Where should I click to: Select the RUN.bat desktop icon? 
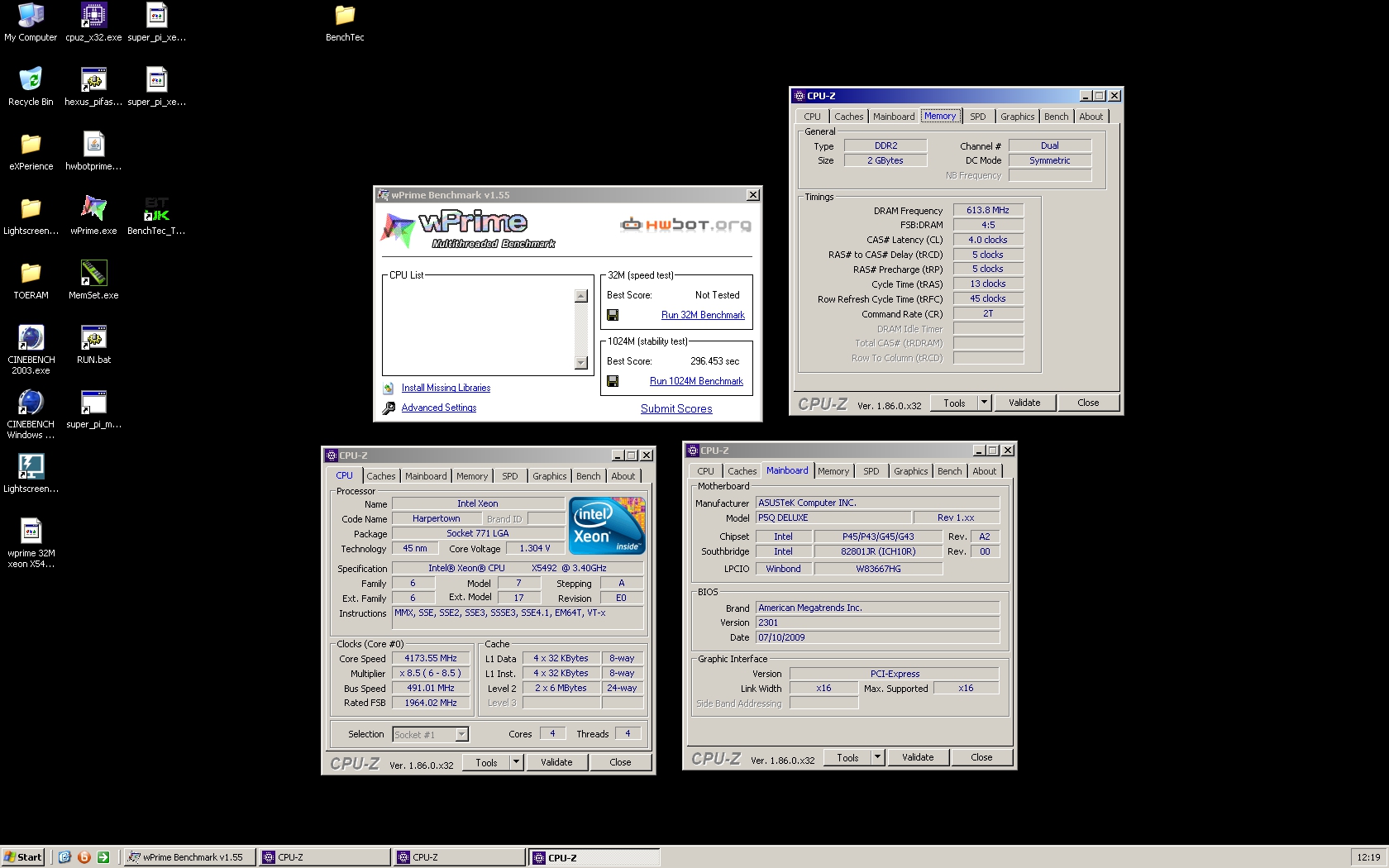coord(93,345)
